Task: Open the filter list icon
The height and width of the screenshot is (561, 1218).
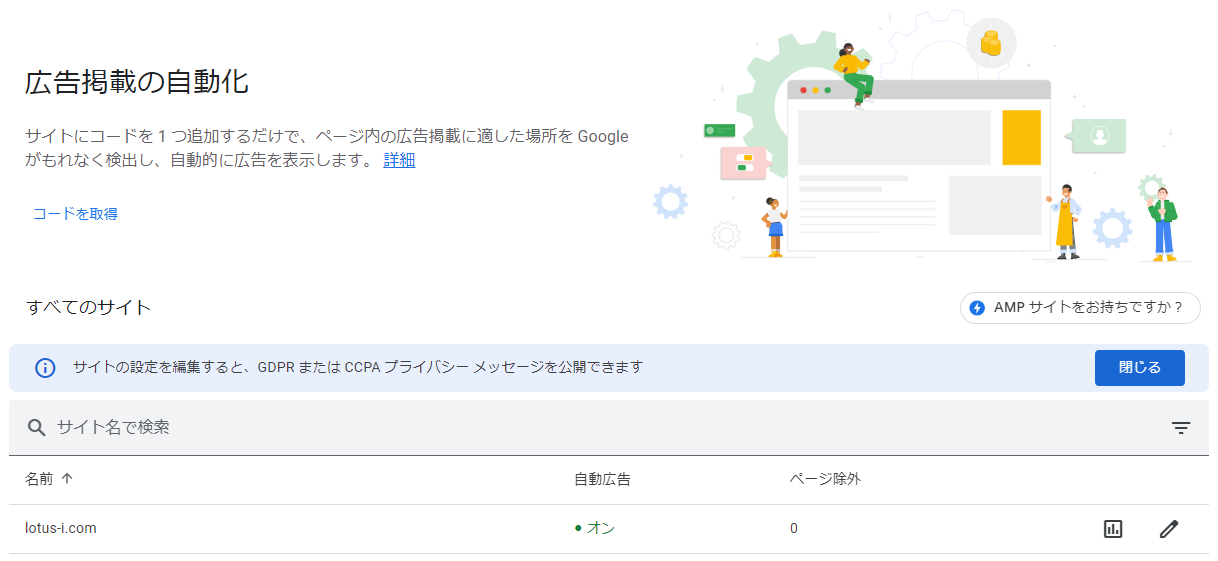Action: 1181,428
